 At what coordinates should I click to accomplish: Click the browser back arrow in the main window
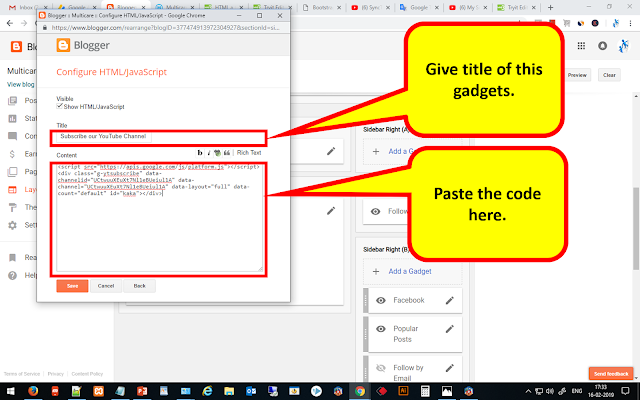tap(10, 23)
